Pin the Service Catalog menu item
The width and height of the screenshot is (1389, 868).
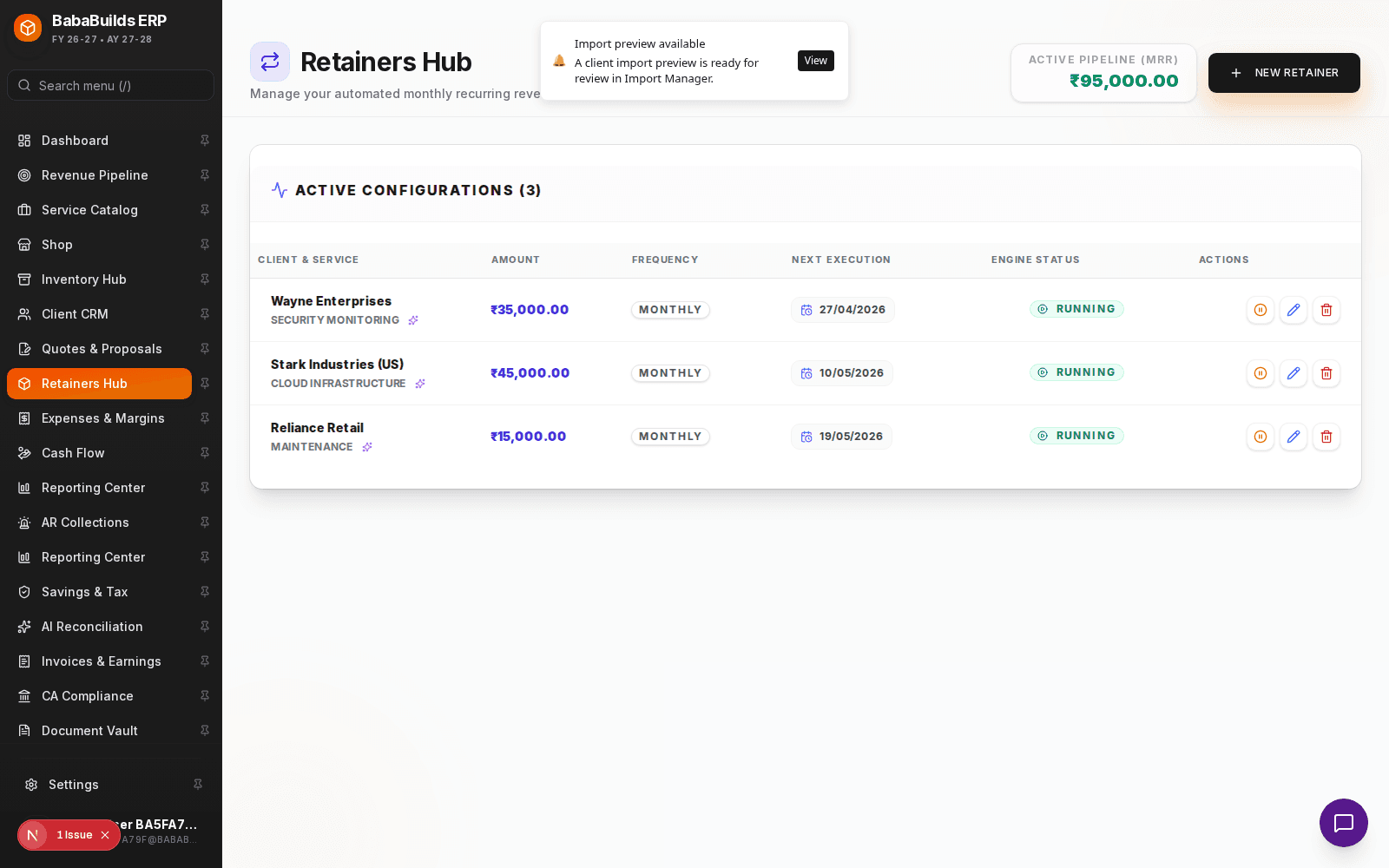(205, 210)
